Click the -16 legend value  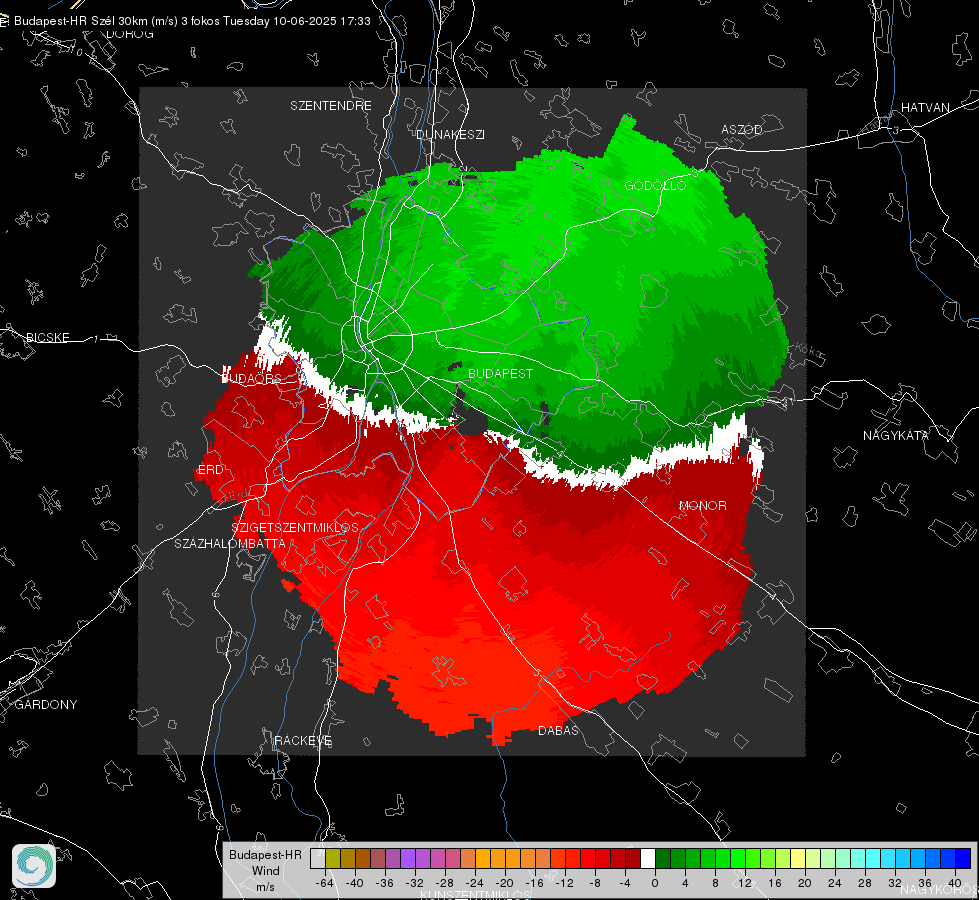tap(534, 883)
